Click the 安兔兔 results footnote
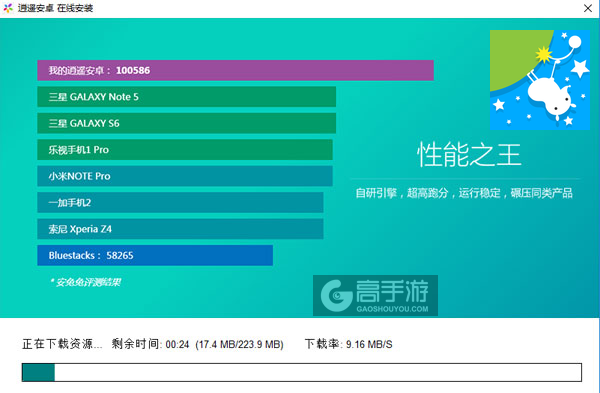Viewport: 600px width, 393px height. click(x=85, y=282)
